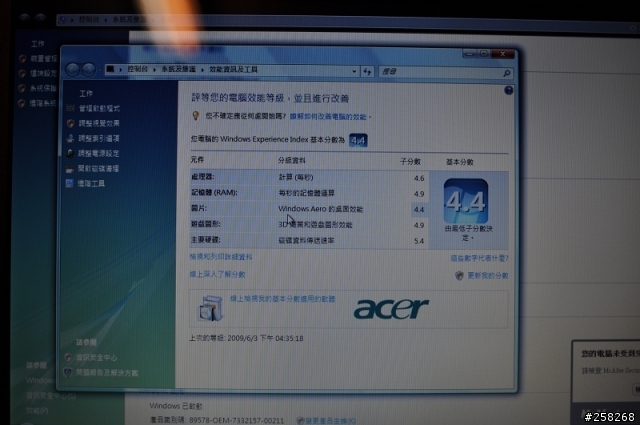
Task: Expand the arrow after 系統及維護 in the breadcrumb
Action: tap(202, 70)
